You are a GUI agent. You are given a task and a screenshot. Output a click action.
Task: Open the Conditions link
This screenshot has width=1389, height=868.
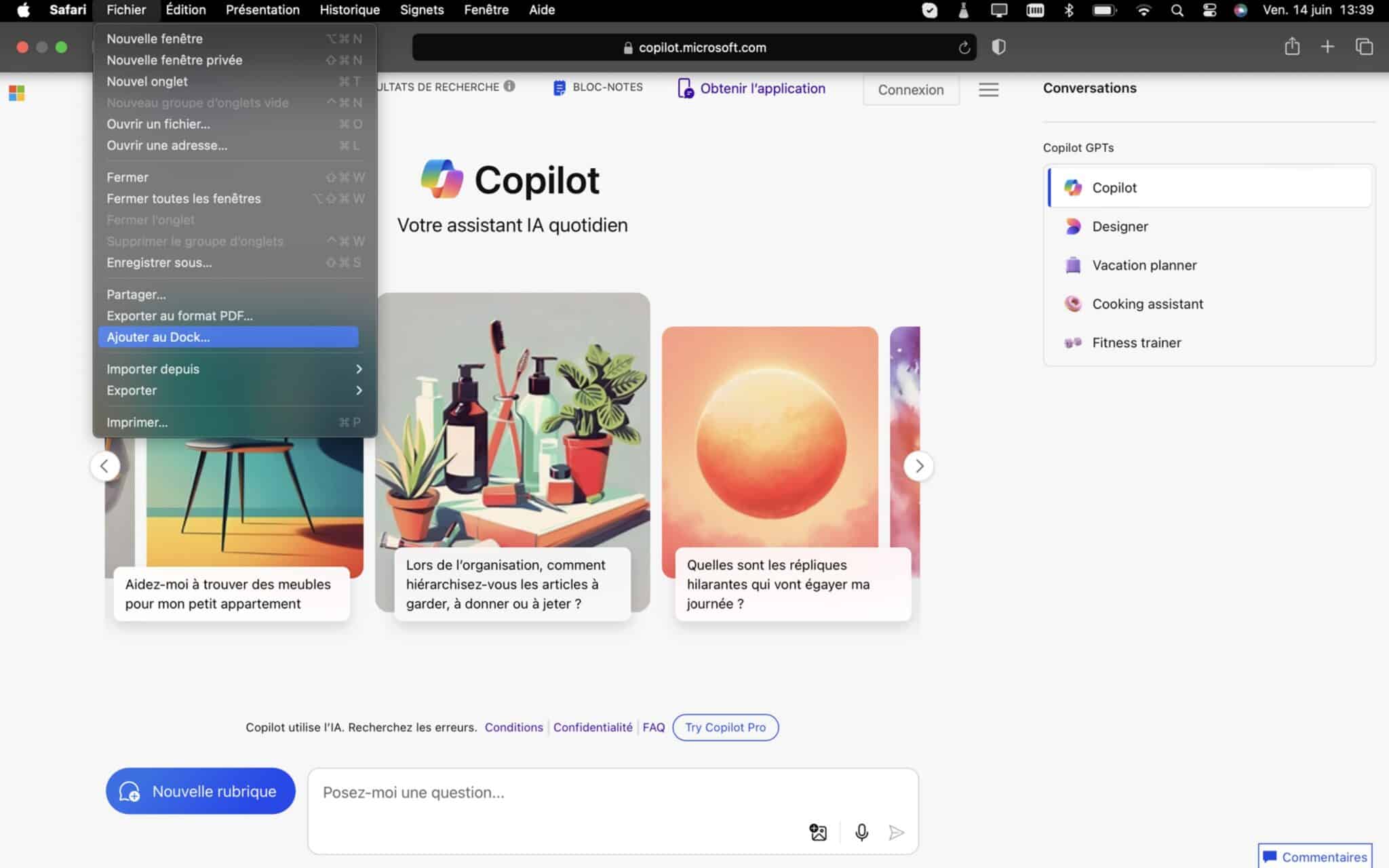click(513, 727)
